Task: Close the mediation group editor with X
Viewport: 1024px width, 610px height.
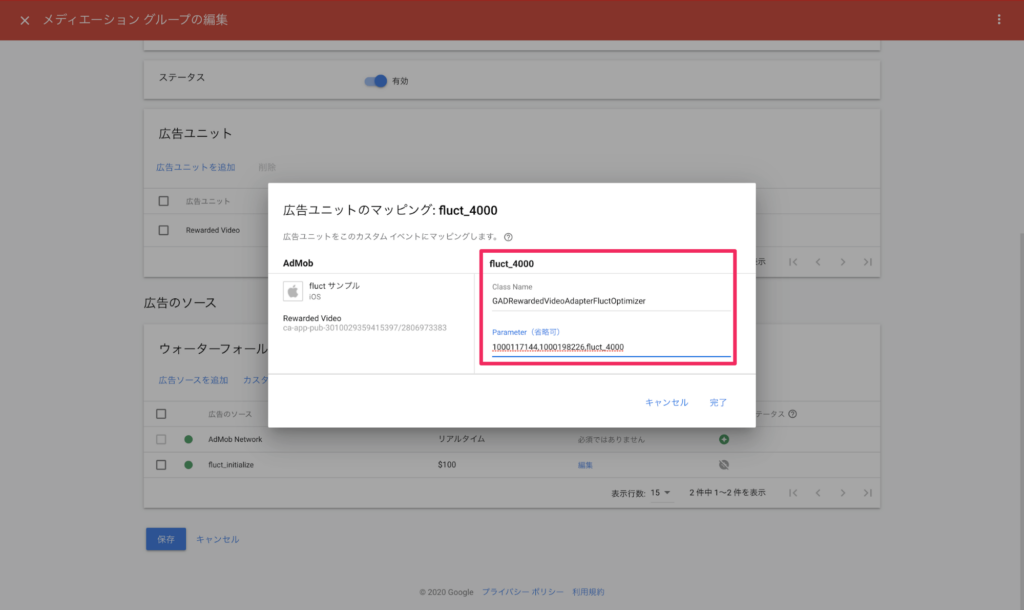Action: [25, 20]
